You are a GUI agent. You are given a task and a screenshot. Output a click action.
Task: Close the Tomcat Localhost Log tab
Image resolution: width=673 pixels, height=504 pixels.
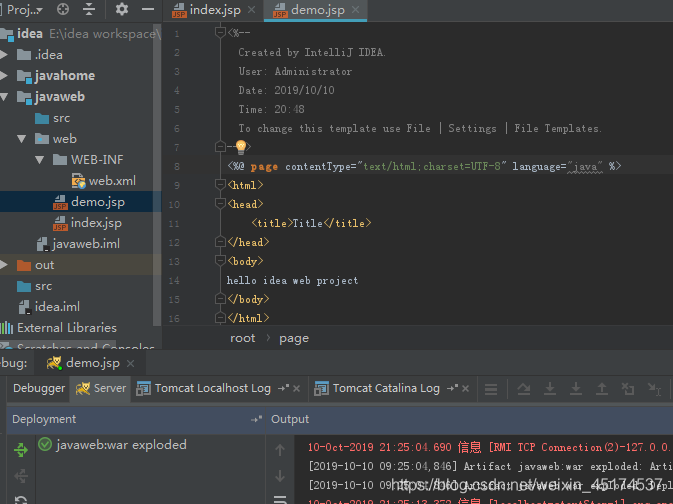[297, 389]
